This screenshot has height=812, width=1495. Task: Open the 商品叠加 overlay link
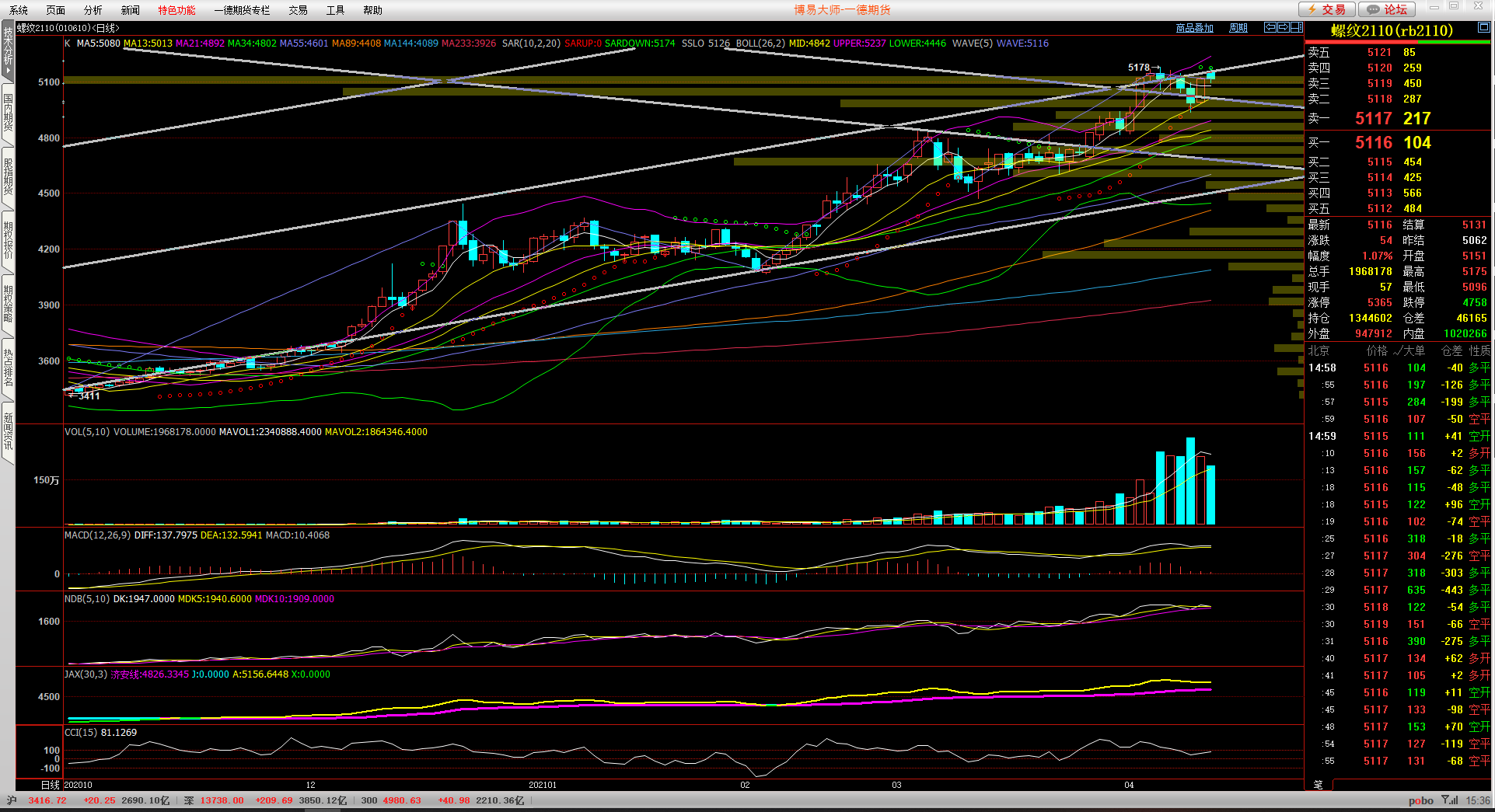1194,28
